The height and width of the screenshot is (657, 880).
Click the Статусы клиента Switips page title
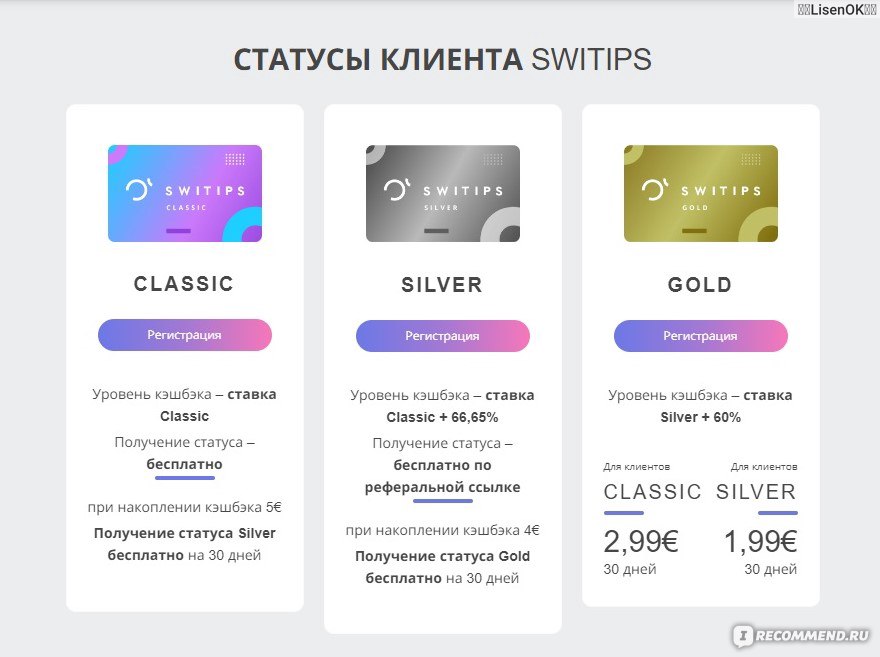tap(442, 59)
